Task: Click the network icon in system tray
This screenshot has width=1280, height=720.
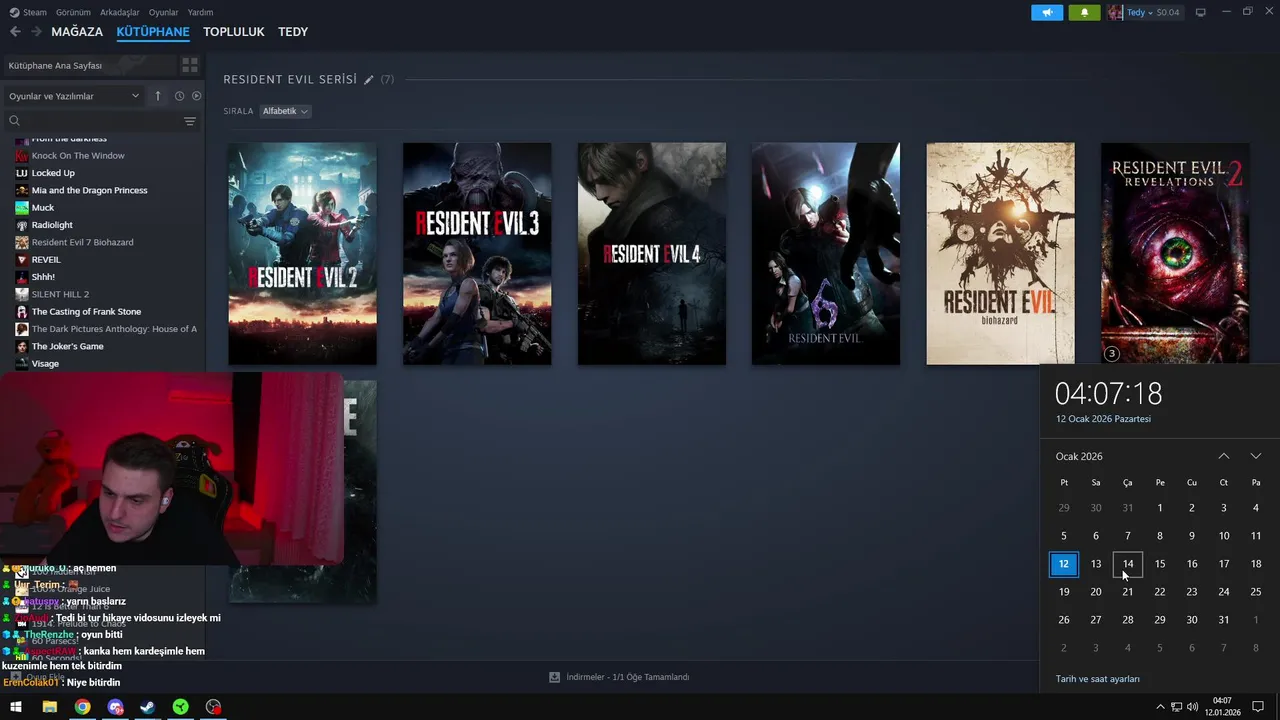Action: pyautogui.click(x=1176, y=707)
